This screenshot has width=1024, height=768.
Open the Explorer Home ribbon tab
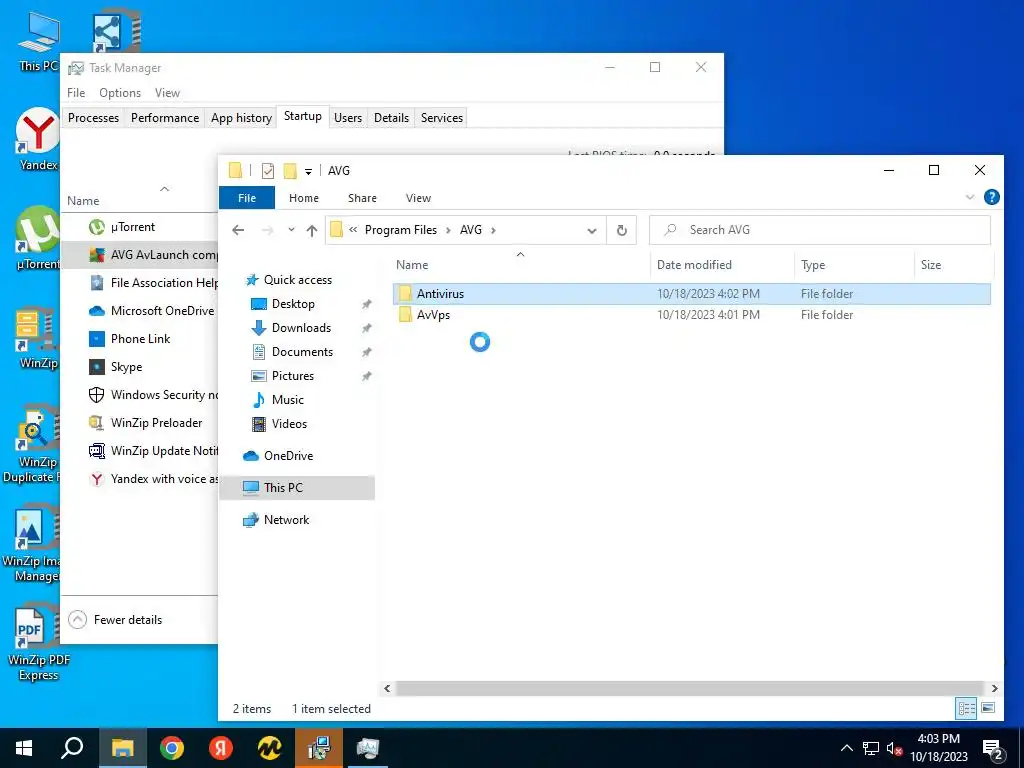pos(304,198)
